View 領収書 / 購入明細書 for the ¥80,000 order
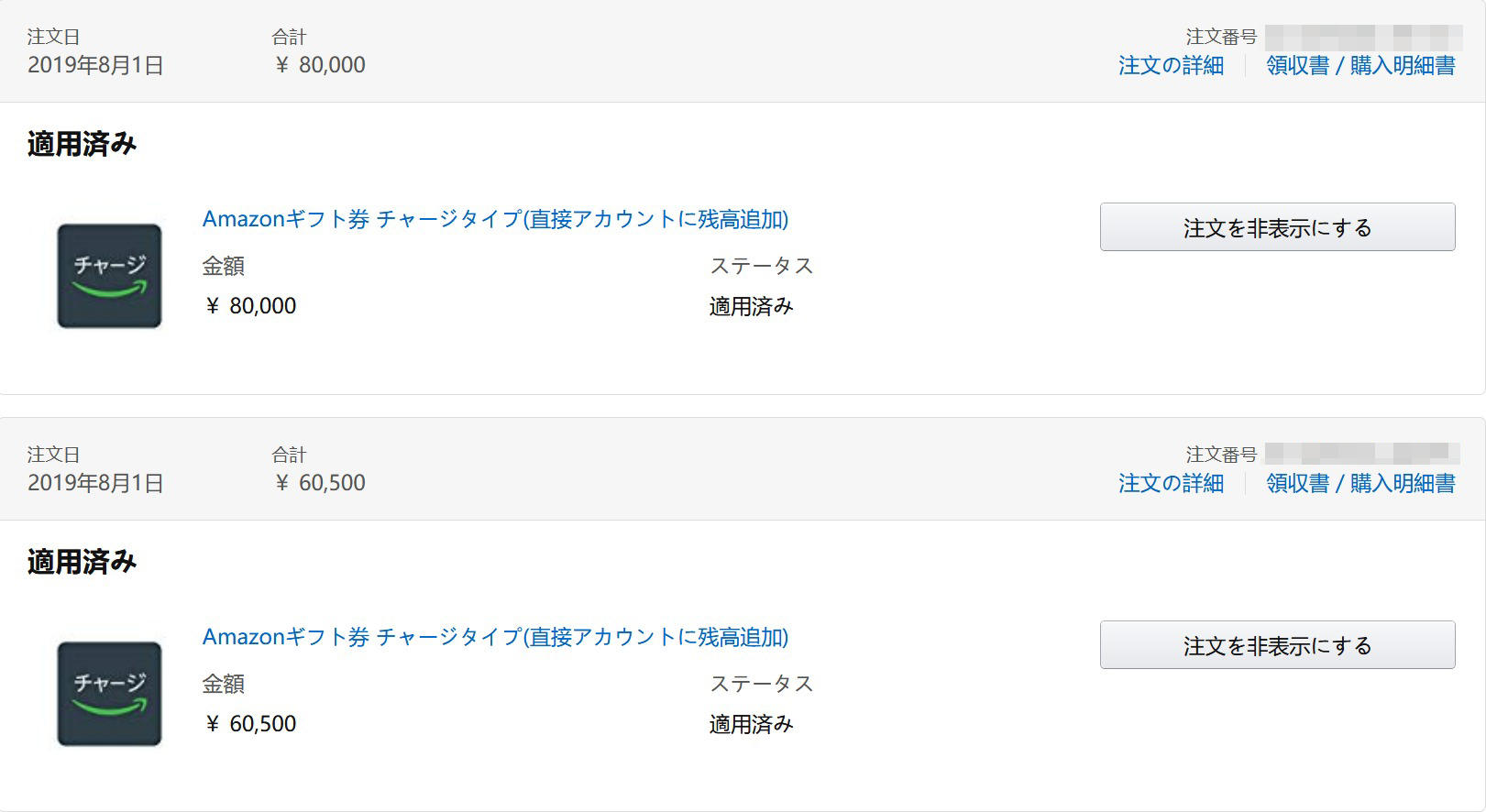Screen dimensions: 1486x812 pos(1360,66)
